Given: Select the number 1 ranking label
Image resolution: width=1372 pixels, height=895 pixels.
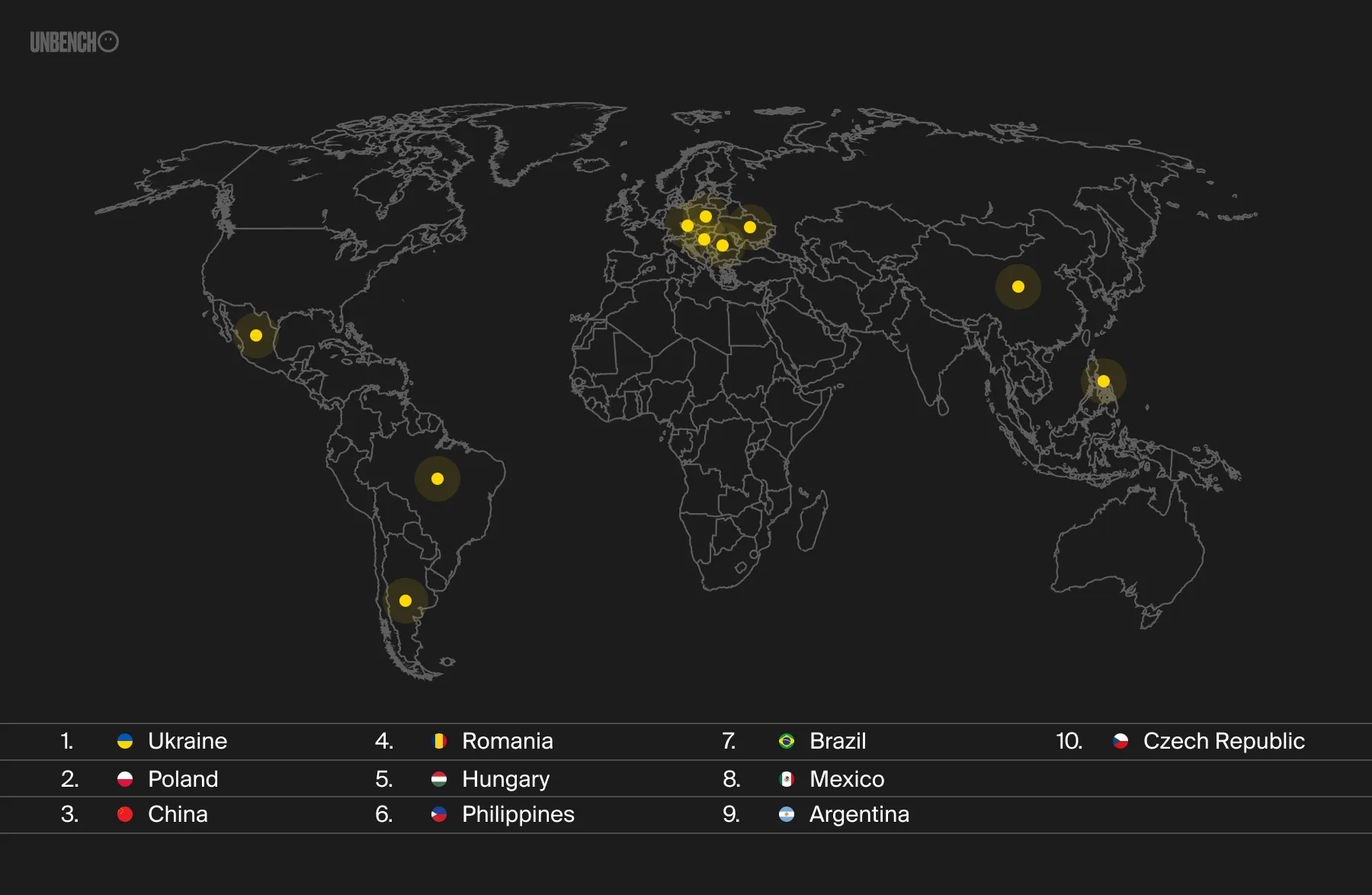Looking at the screenshot, I should point(68,741).
